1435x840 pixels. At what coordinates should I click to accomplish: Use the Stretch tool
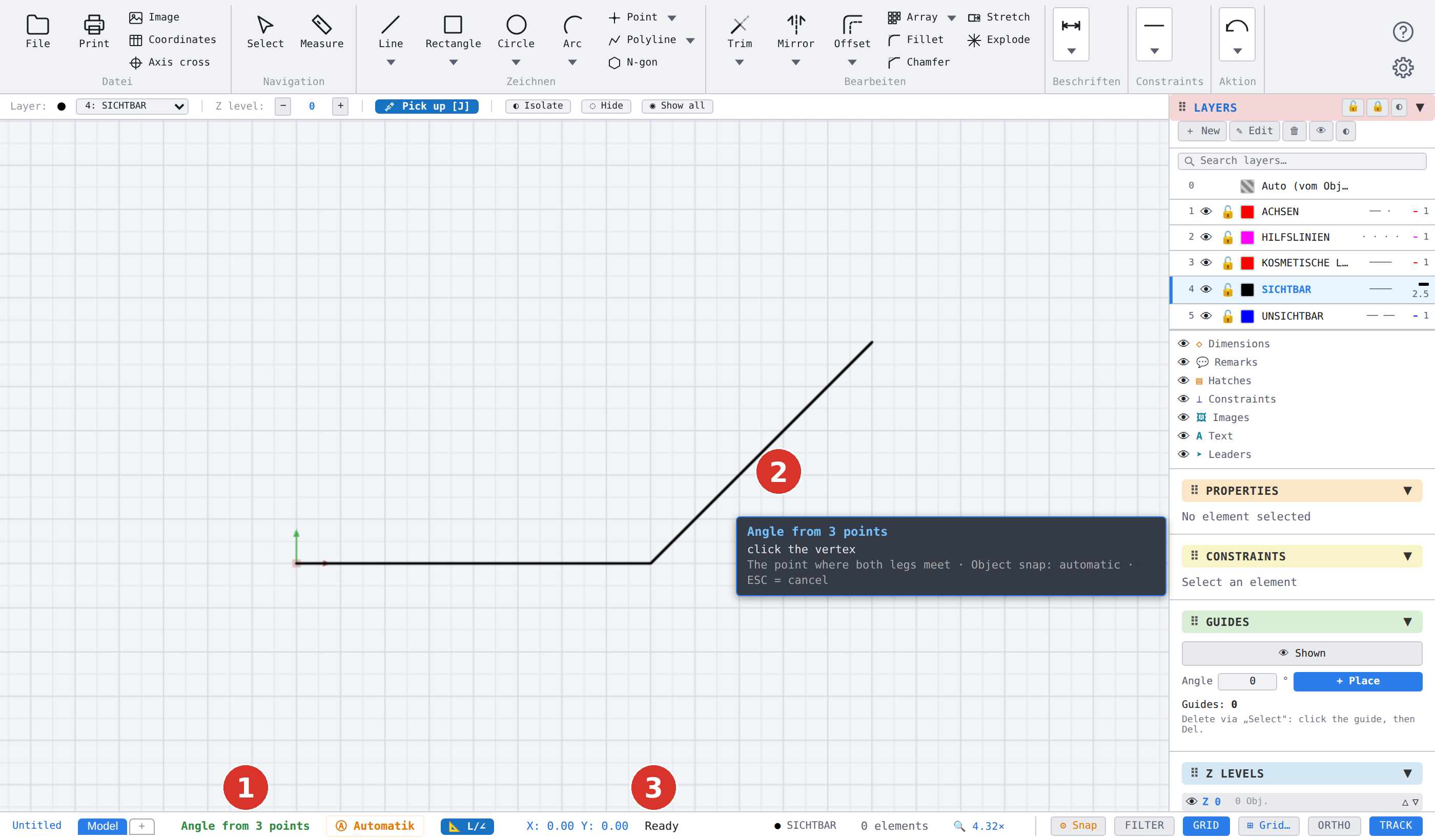999,17
